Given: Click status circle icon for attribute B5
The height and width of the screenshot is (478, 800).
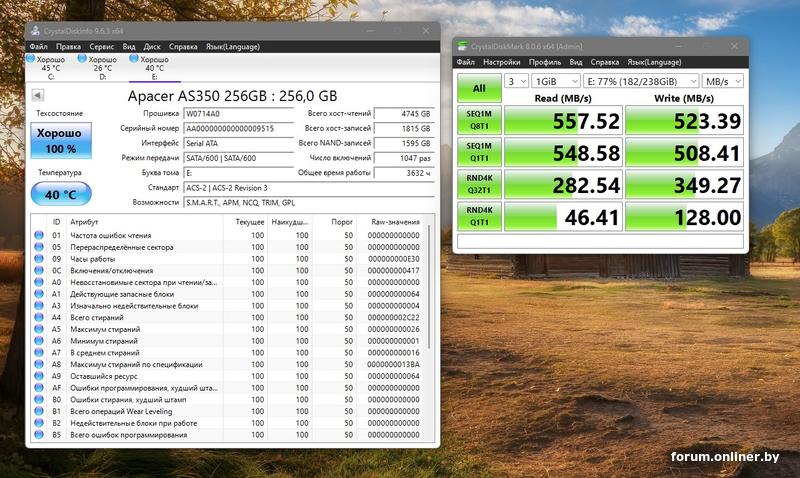Looking at the screenshot, I should tap(39, 435).
